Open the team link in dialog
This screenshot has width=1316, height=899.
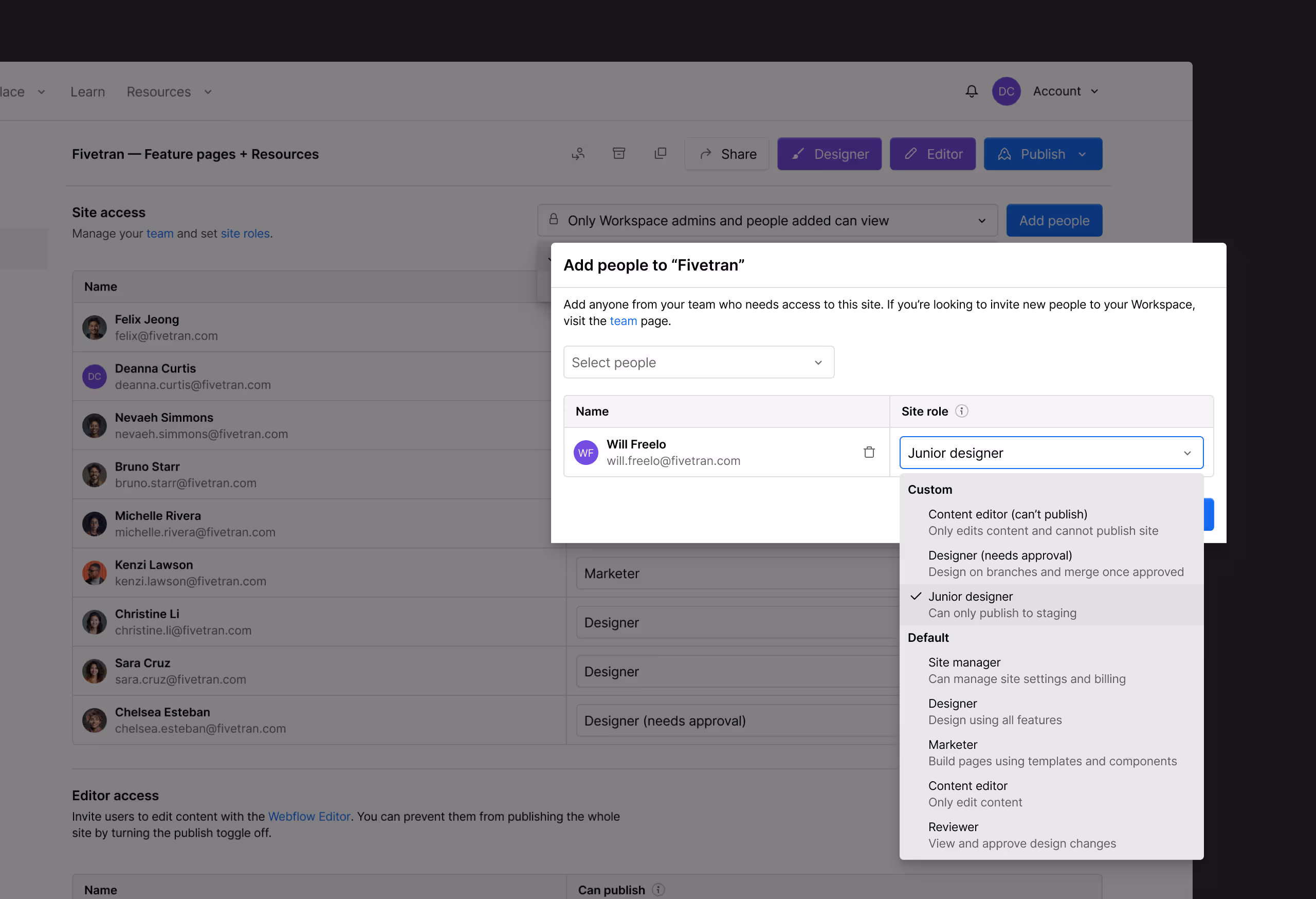tap(623, 321)
